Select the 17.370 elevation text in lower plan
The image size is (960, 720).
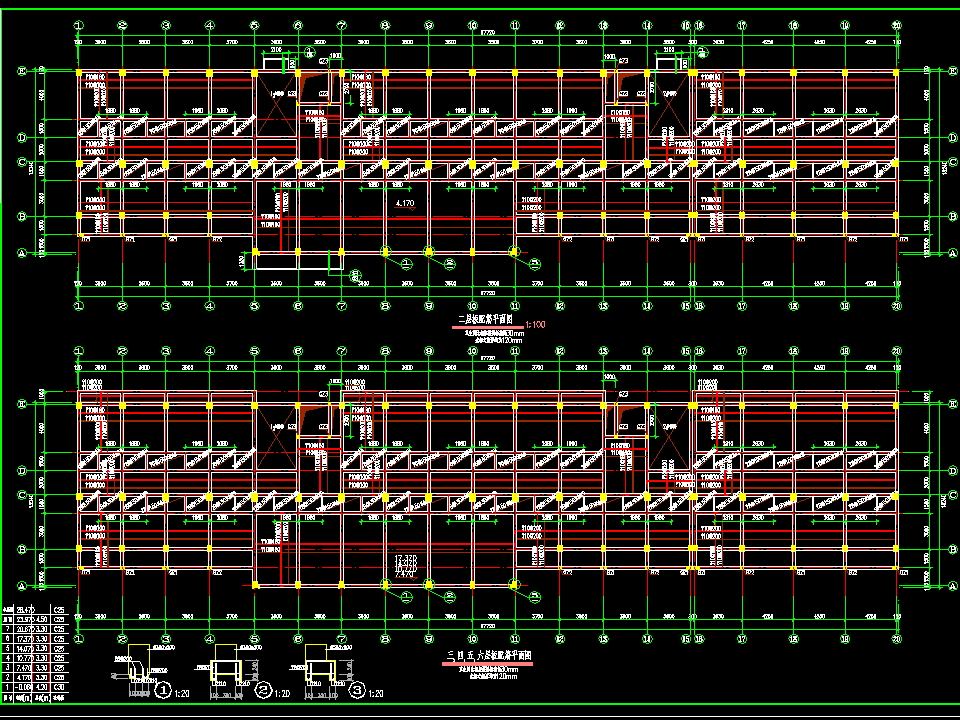[404, 556]
